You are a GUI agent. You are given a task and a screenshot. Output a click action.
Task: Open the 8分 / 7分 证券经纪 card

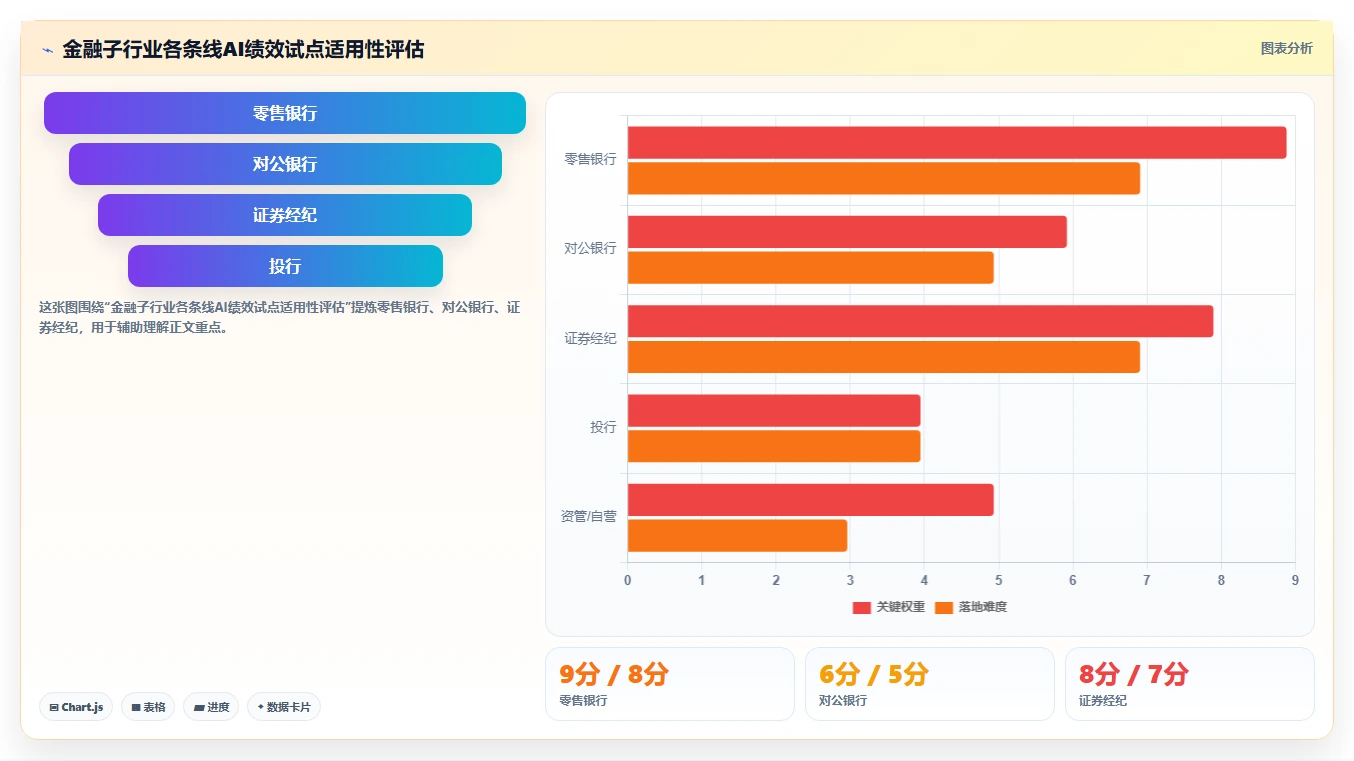(1190, 684)
